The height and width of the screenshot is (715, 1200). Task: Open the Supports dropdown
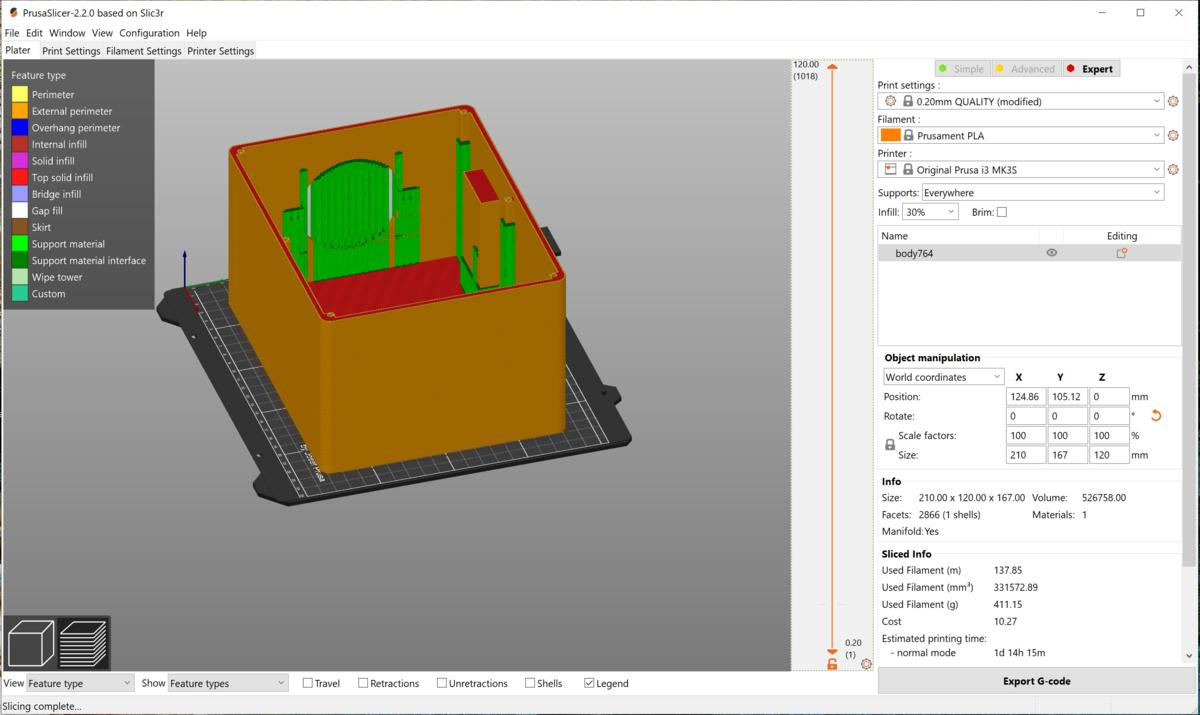coord(1042,192)
